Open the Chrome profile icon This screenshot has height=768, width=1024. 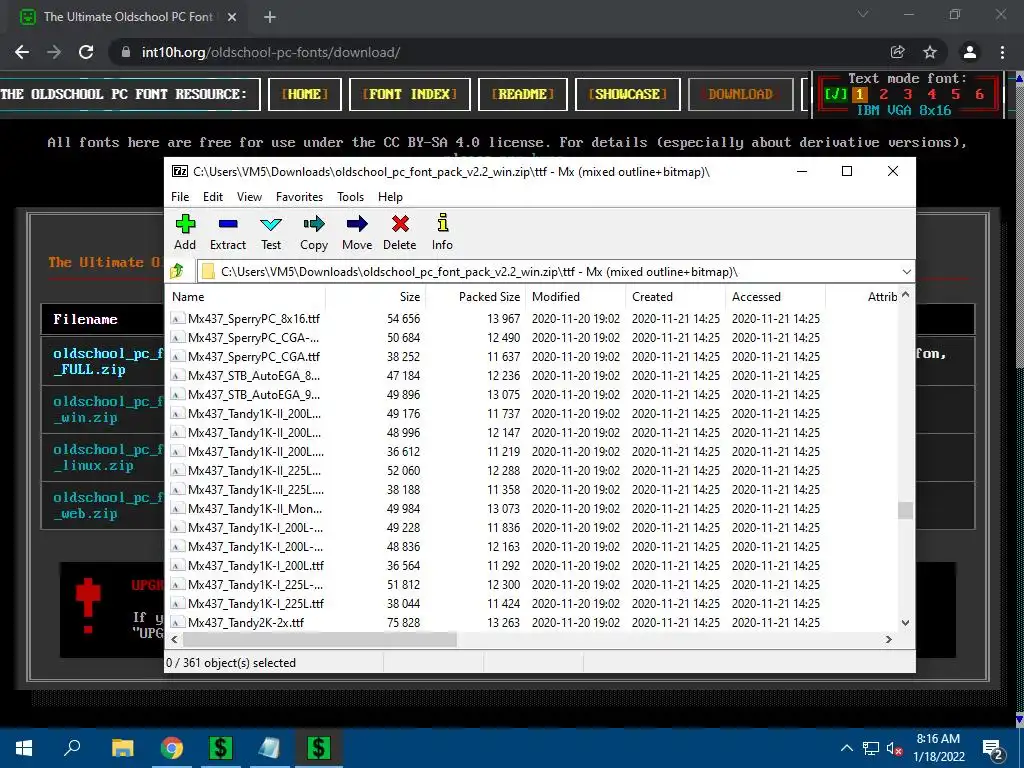(x=970, y=52)
